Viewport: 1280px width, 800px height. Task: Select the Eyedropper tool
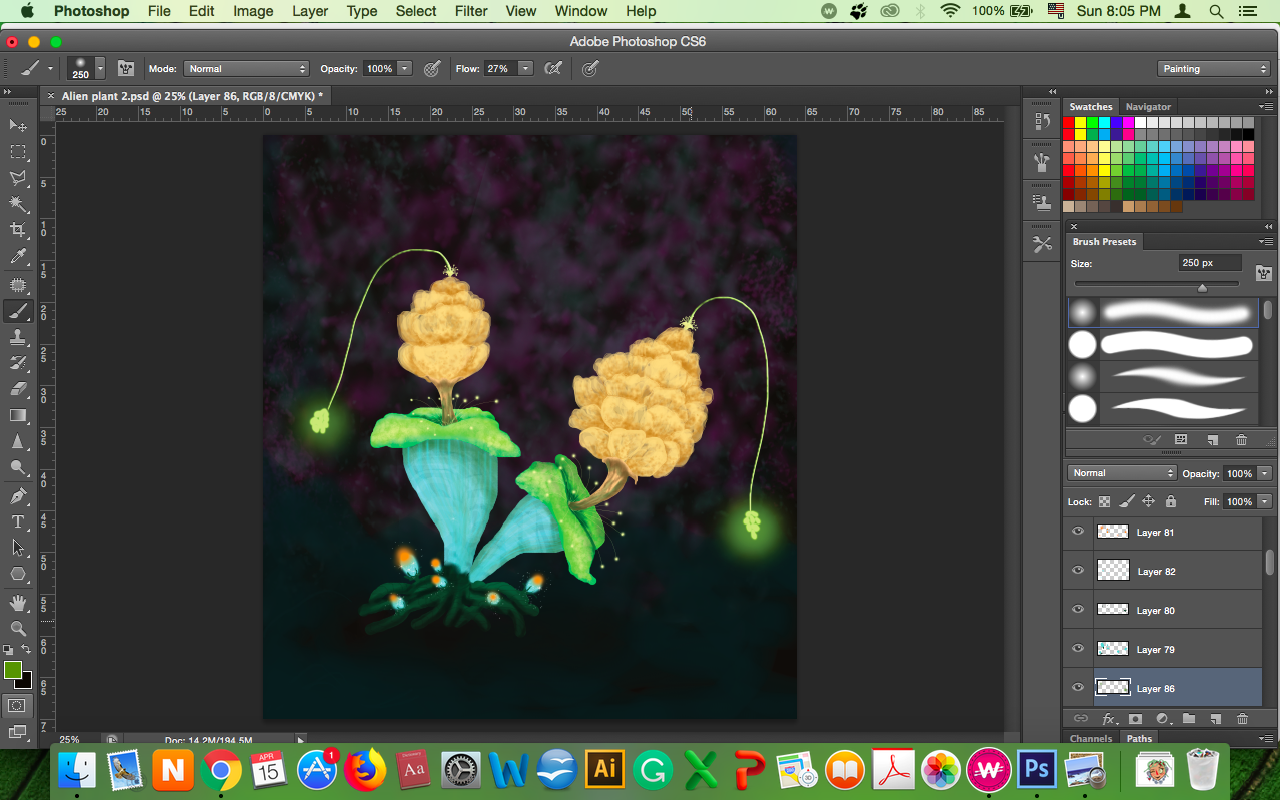tap(18, 258)
